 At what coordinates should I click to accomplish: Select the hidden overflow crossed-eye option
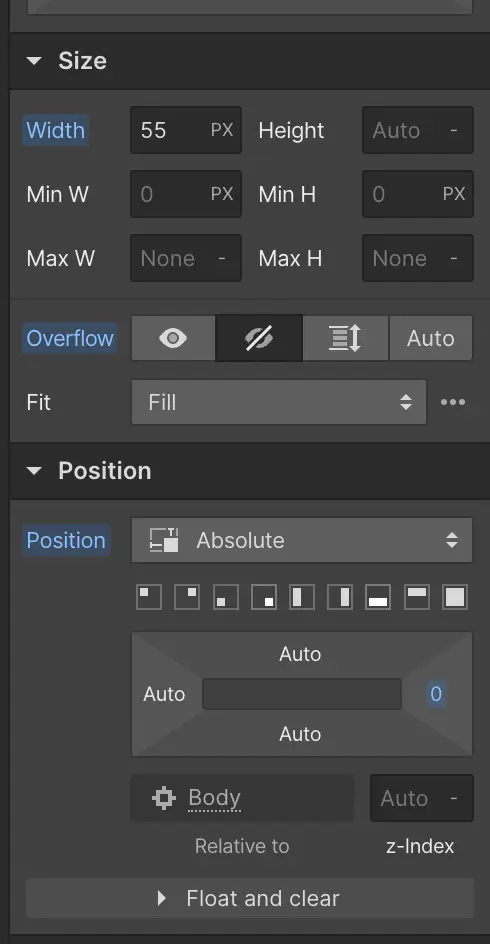pos(259,338)
